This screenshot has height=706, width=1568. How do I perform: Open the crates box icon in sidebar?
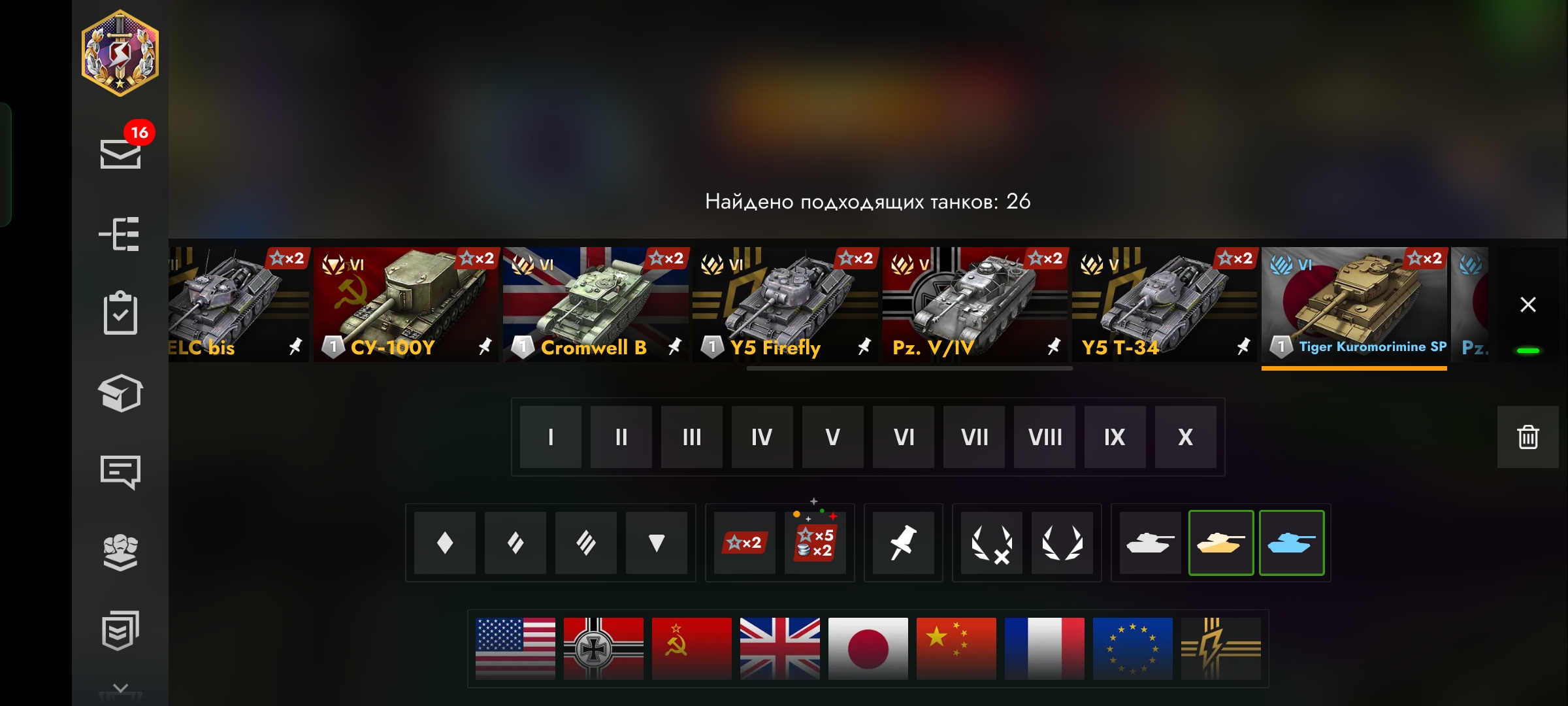point(120,393)
